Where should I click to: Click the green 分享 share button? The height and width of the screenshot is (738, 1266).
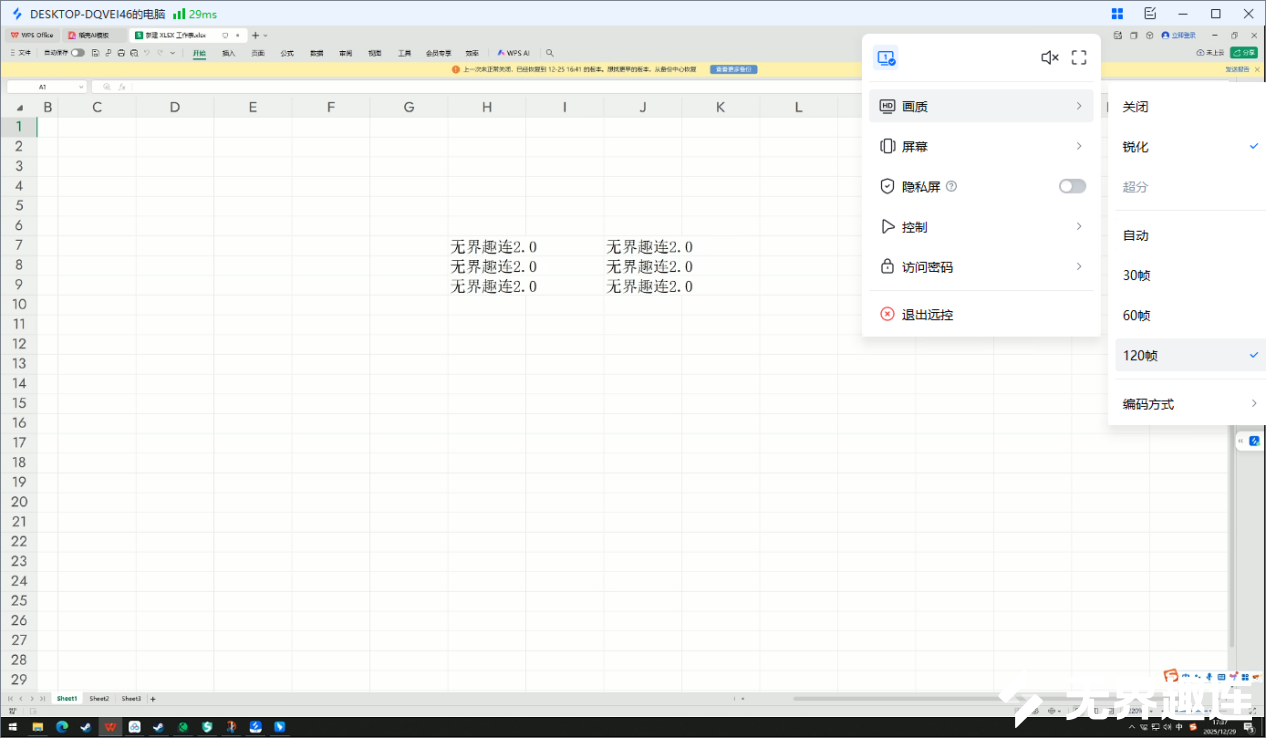(x=1244, y=52)
